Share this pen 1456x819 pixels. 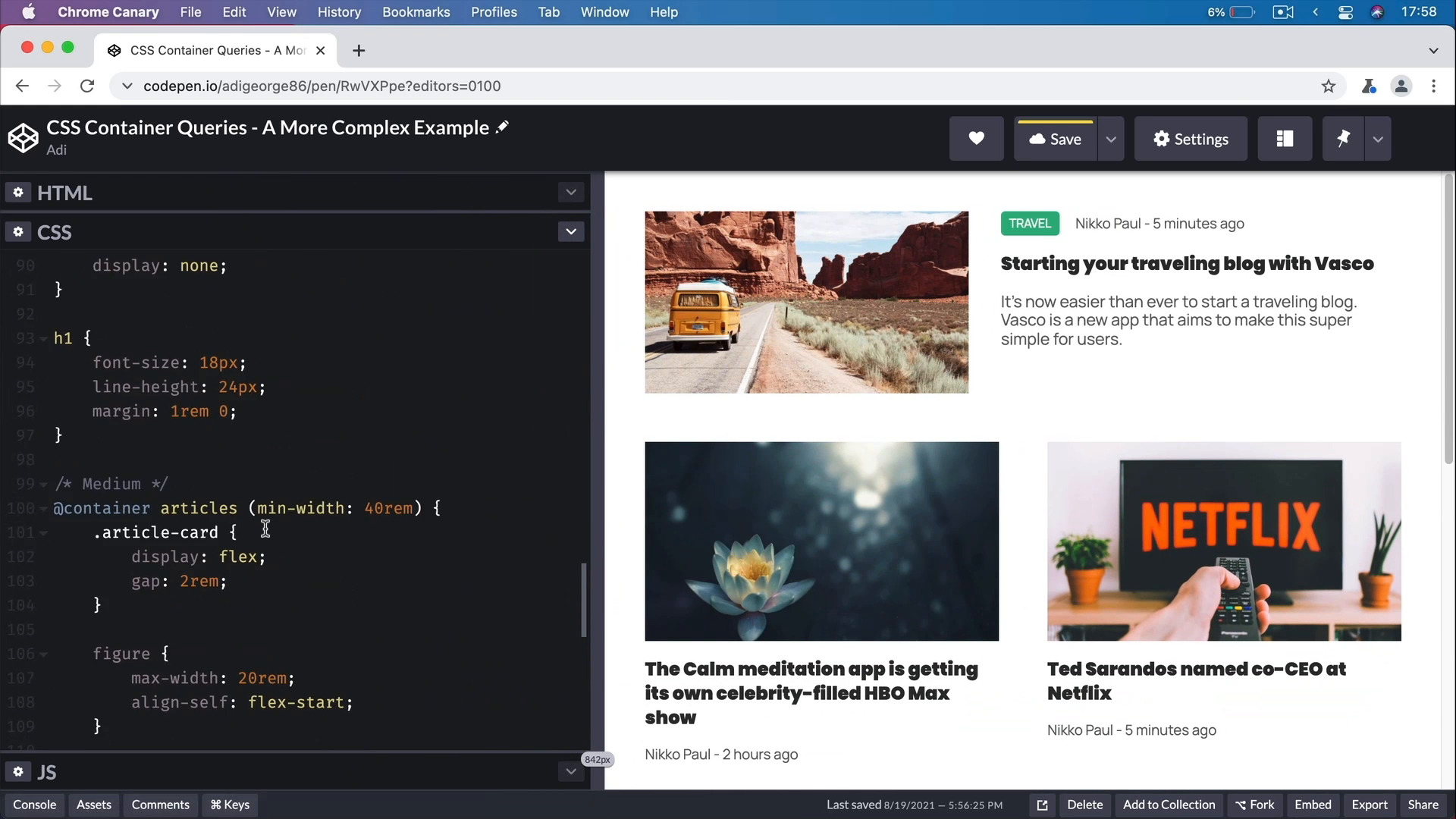pos(1423,805)
